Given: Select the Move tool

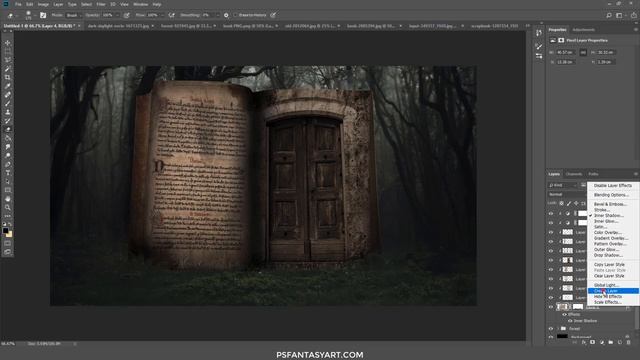Looking at the screenshot, I should [7, 43].
